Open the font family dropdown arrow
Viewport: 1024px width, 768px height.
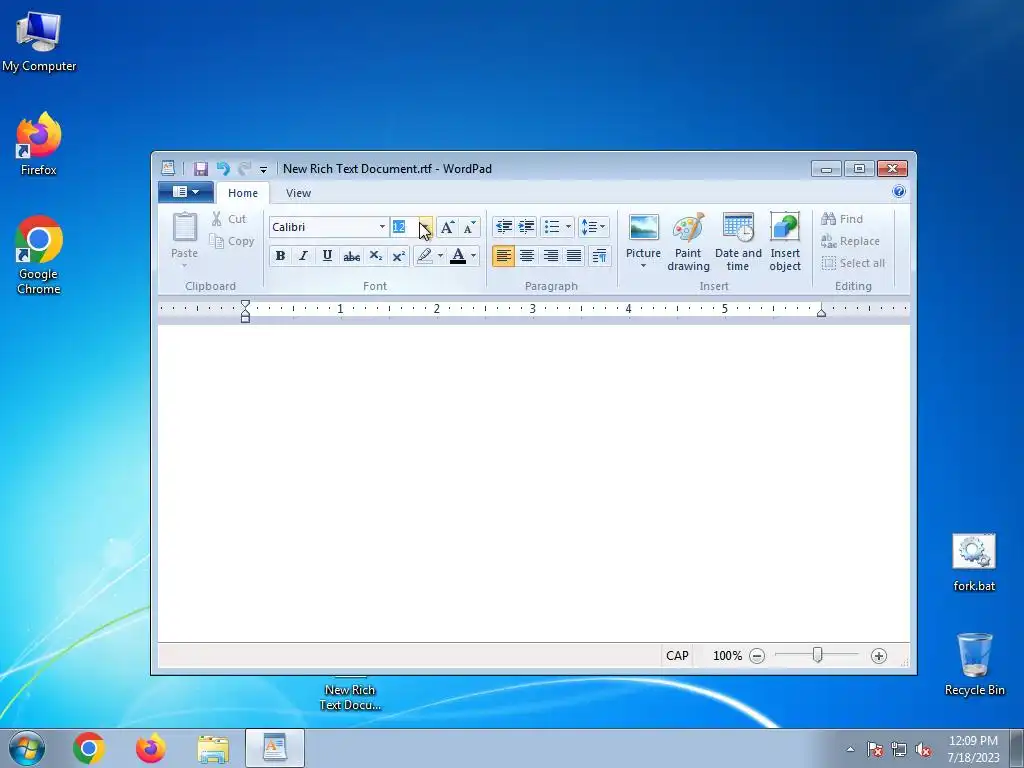[382, 227]
